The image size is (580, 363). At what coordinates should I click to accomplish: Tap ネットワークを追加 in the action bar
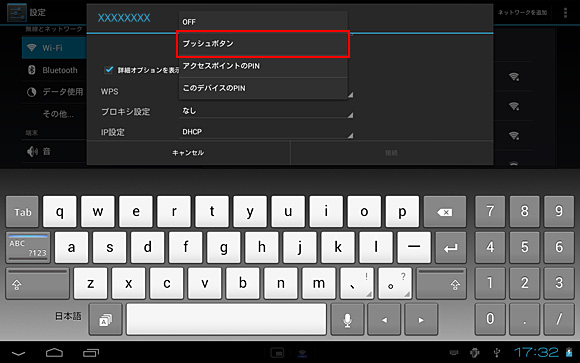522,13
